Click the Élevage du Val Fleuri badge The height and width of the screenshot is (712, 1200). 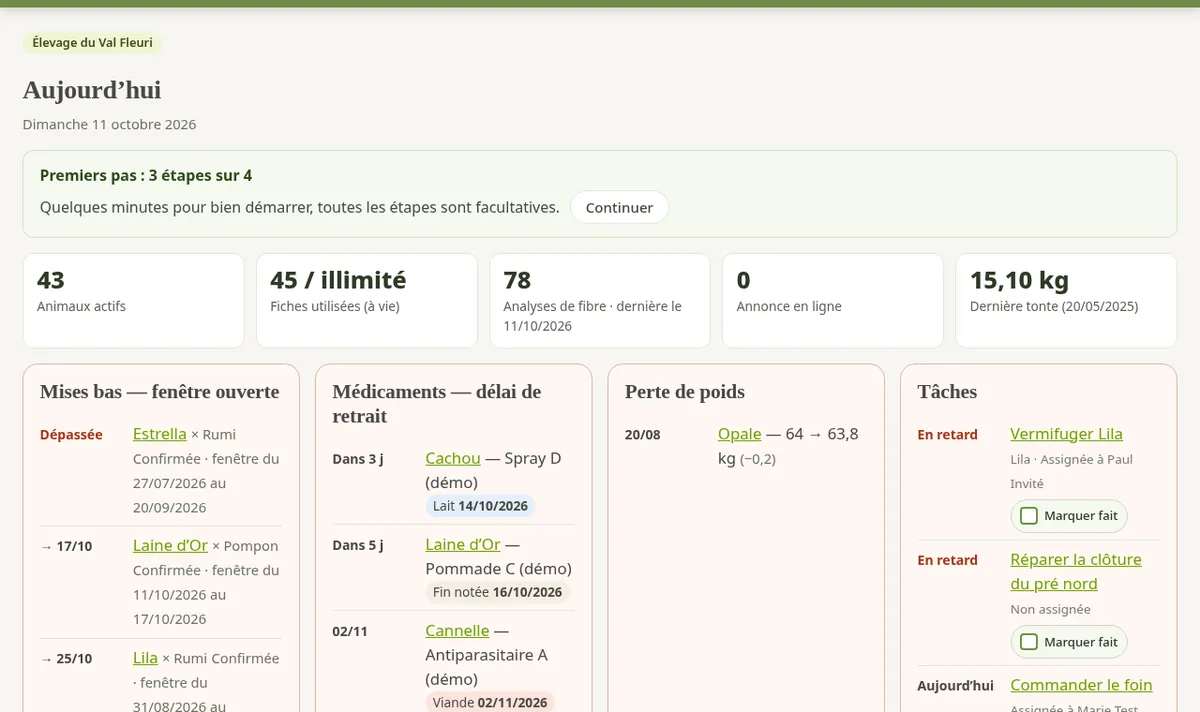point(92,43)
